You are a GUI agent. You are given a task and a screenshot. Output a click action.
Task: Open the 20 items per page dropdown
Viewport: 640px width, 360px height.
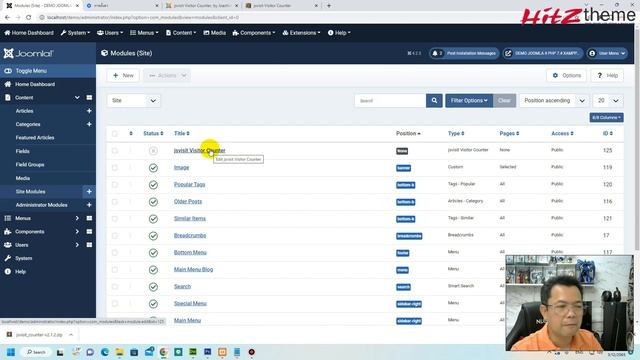click(608, 100)
